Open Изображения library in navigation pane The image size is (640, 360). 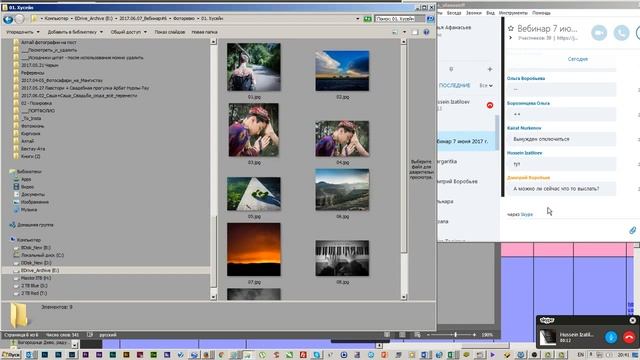coord(34,202)
